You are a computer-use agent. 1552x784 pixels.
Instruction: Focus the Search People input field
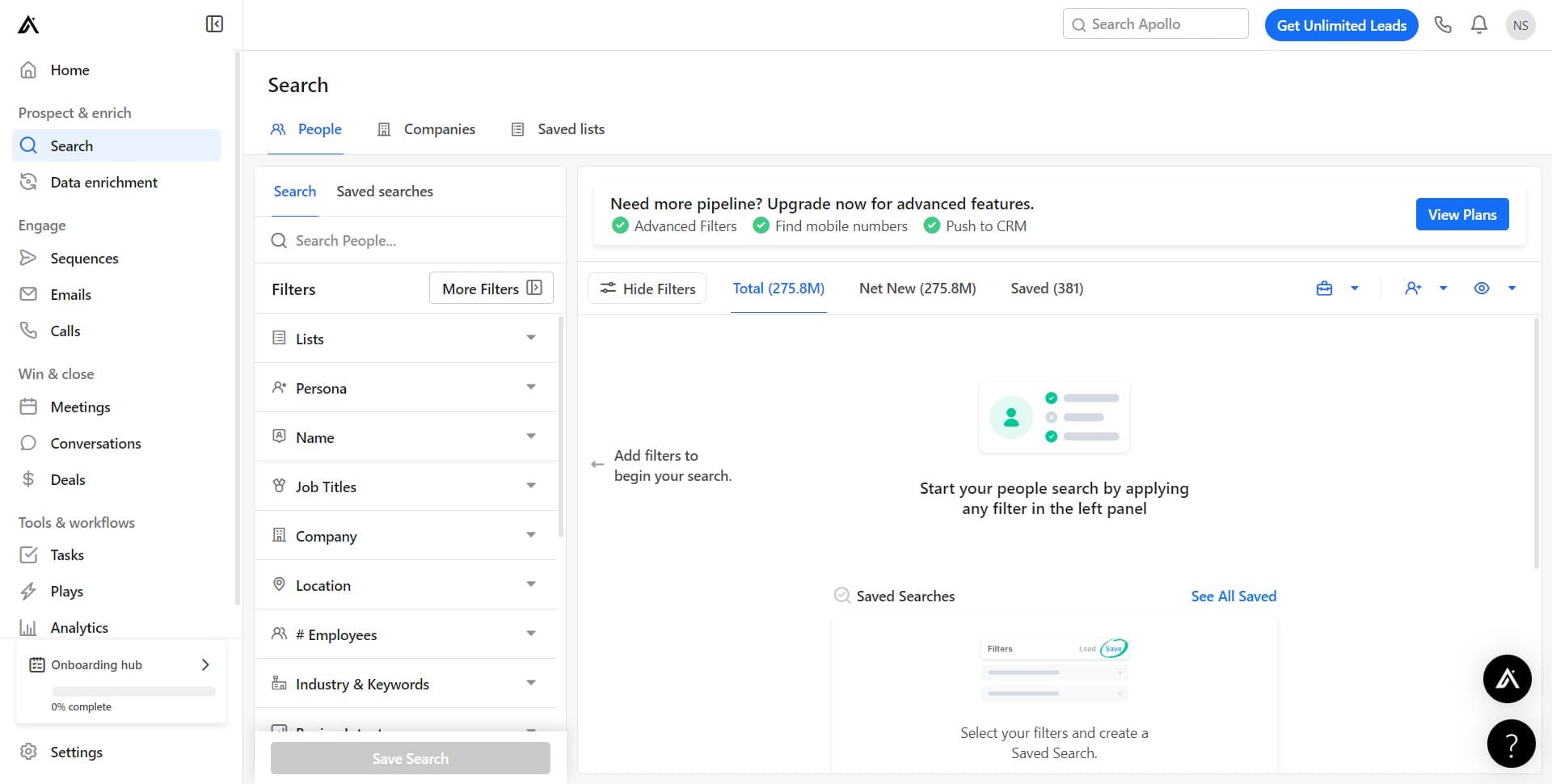click(x=420, y=241)
